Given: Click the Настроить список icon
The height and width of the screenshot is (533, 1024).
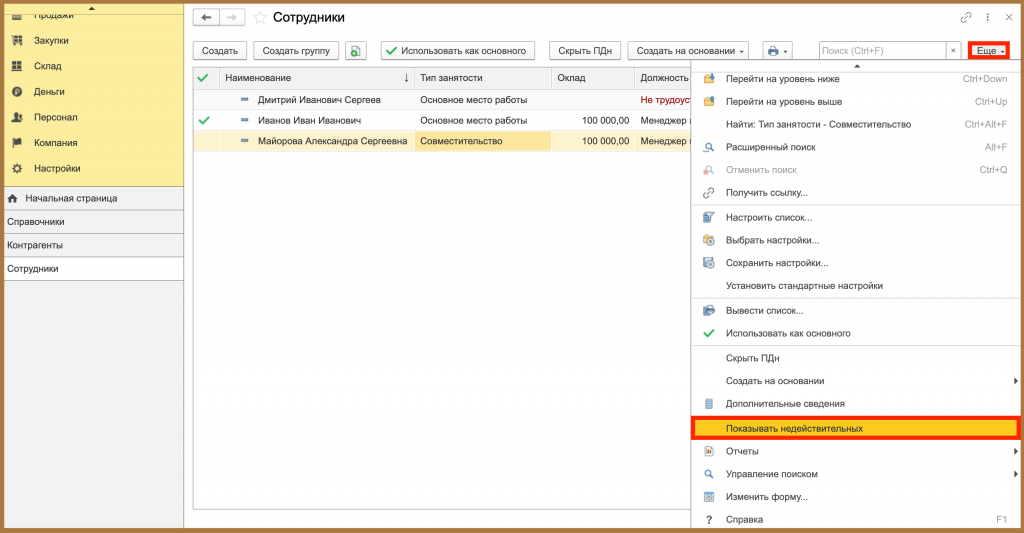Looking at the screenshot, I should tap(709, 218).
